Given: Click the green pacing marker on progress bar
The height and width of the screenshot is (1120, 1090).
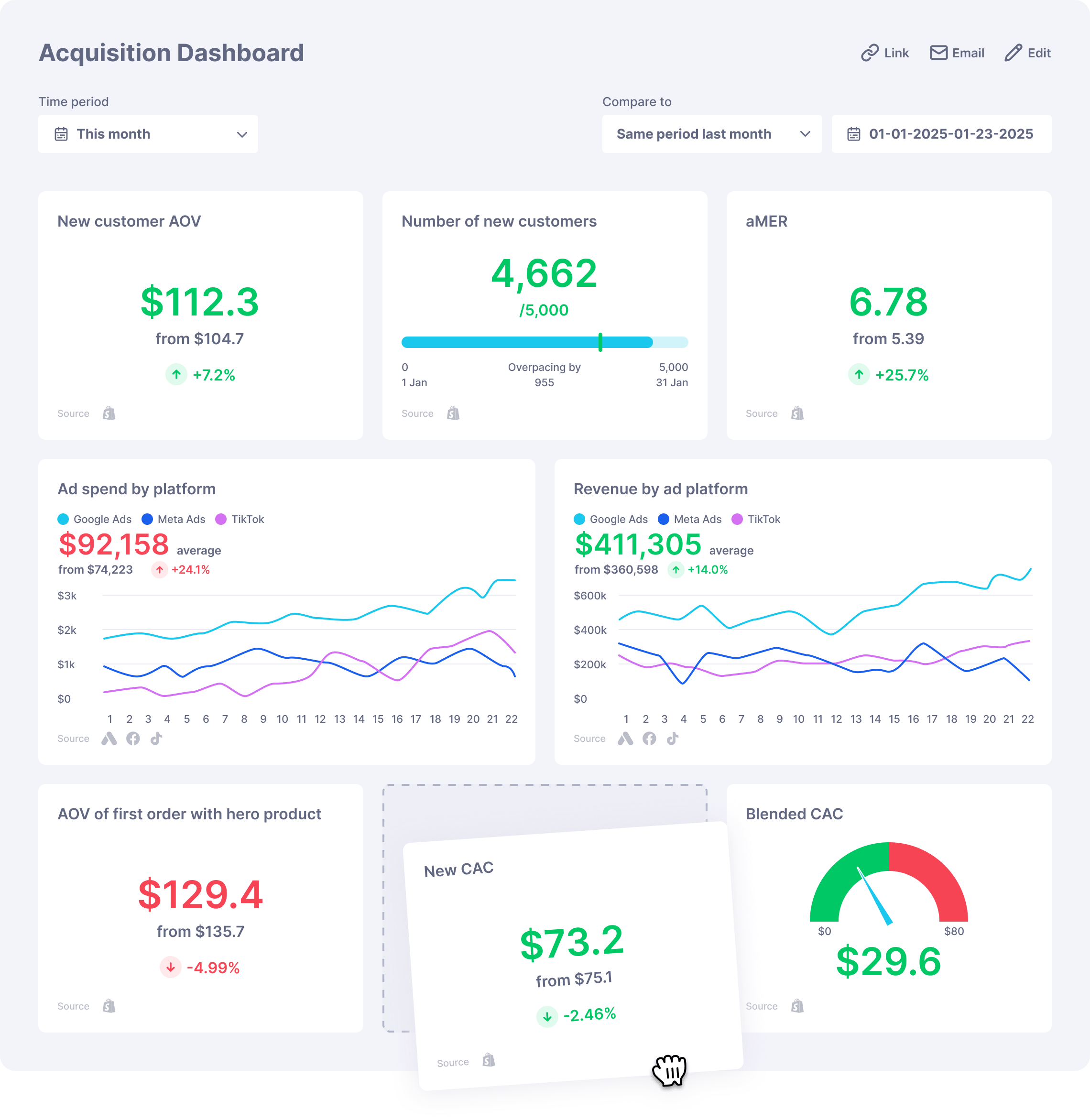Looking at the screenshot, I should [600, 342].
